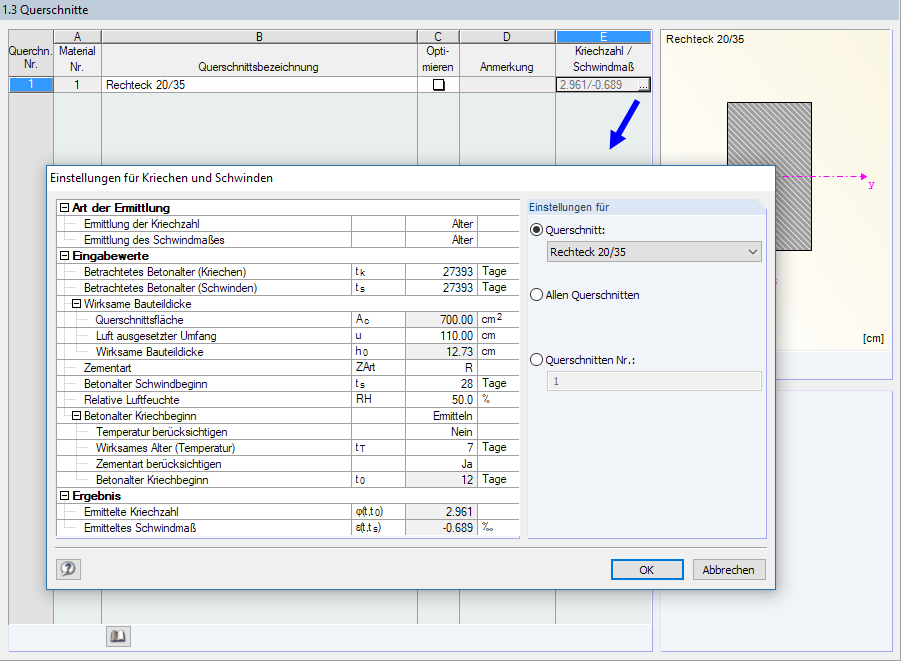Image resolution: width=901 pixels, height=661 pixels.
Task: Click the Ermittlung des Schwindmaßes value Alter
Action: tap(441, 240)
